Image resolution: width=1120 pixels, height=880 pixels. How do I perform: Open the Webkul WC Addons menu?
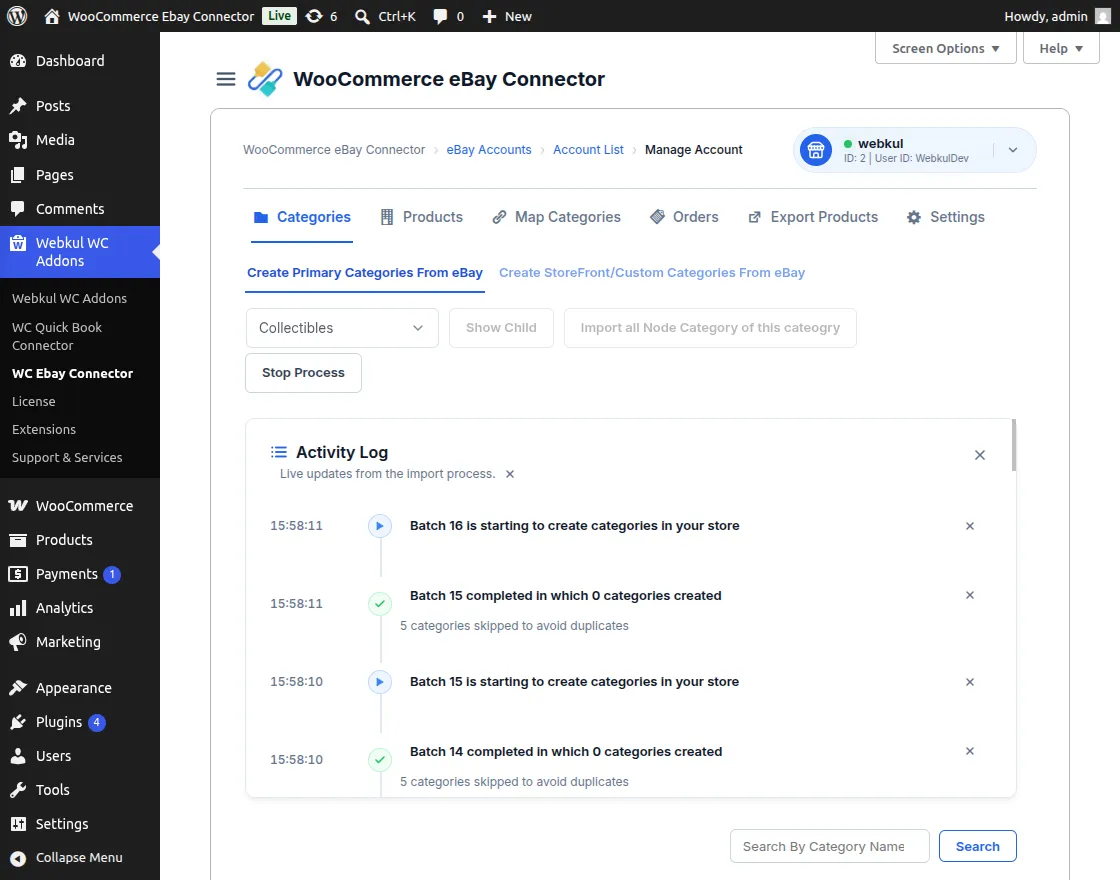coord(80,252)
